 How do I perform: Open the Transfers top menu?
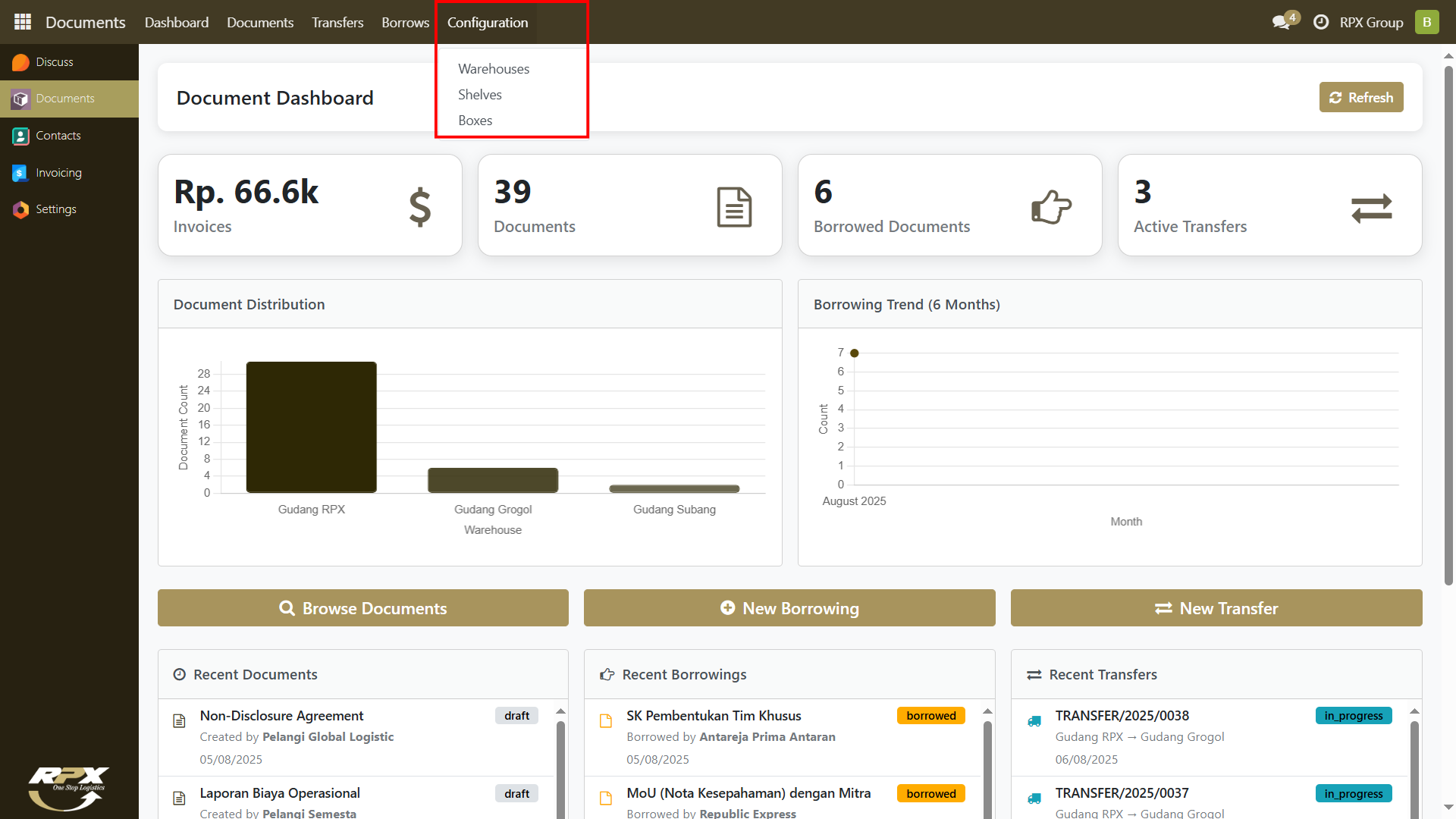pyautogui.click(x=337, y=23)
